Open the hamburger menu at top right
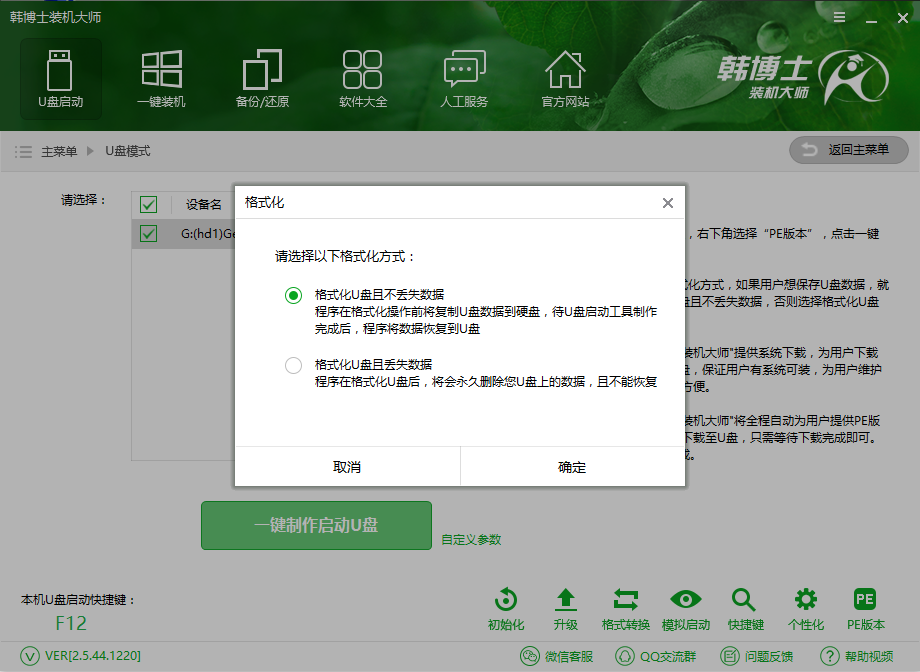The image size is (920, 672). click(838, 17)
